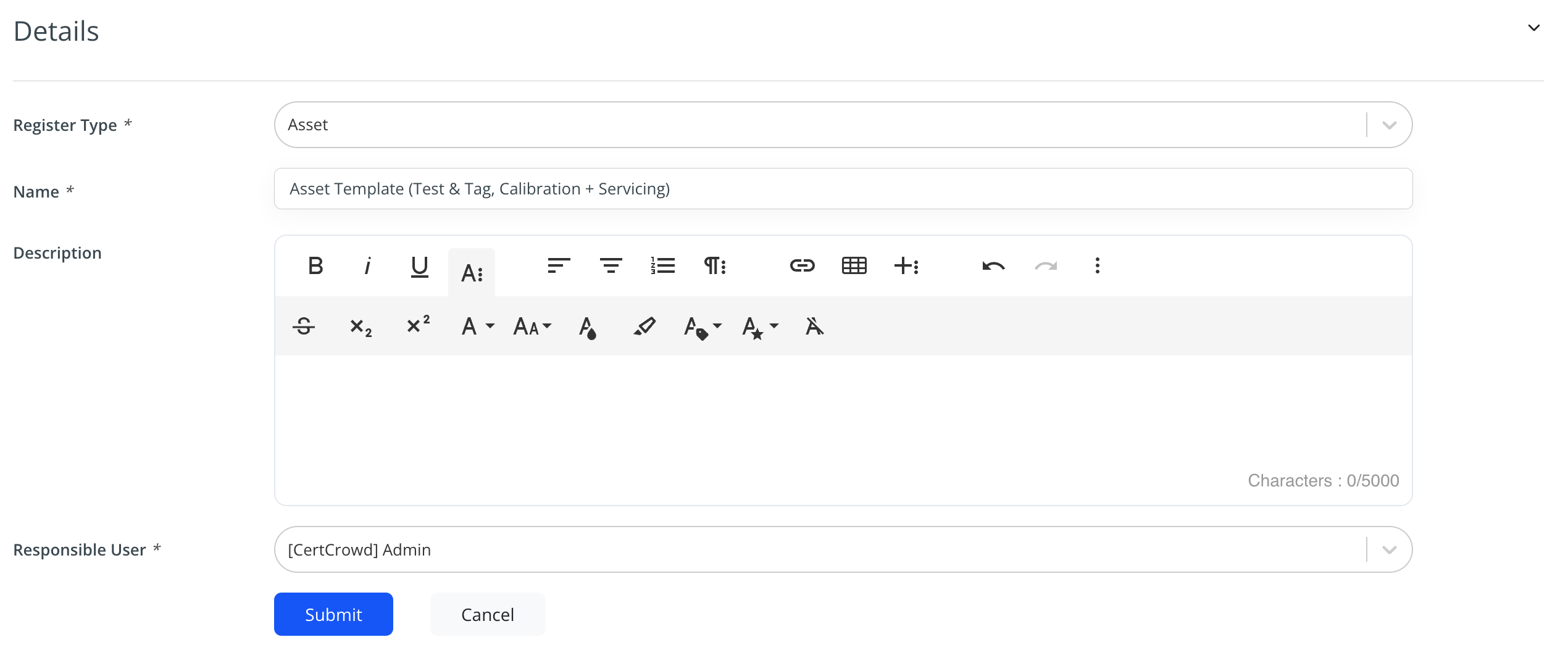
Task: Submit the register form
Action: click(333, 614)
